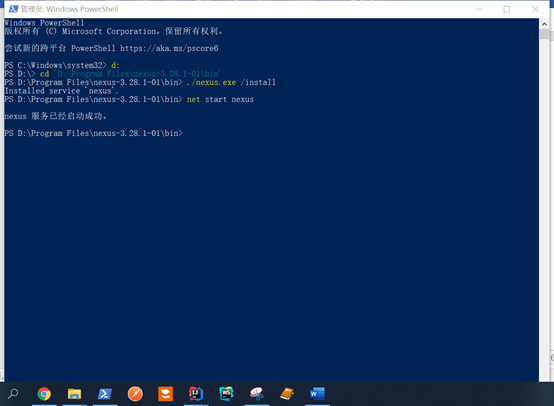Click the last prompt line in the terminal
This screenshot has height=406, width=554.
[93, 133]
